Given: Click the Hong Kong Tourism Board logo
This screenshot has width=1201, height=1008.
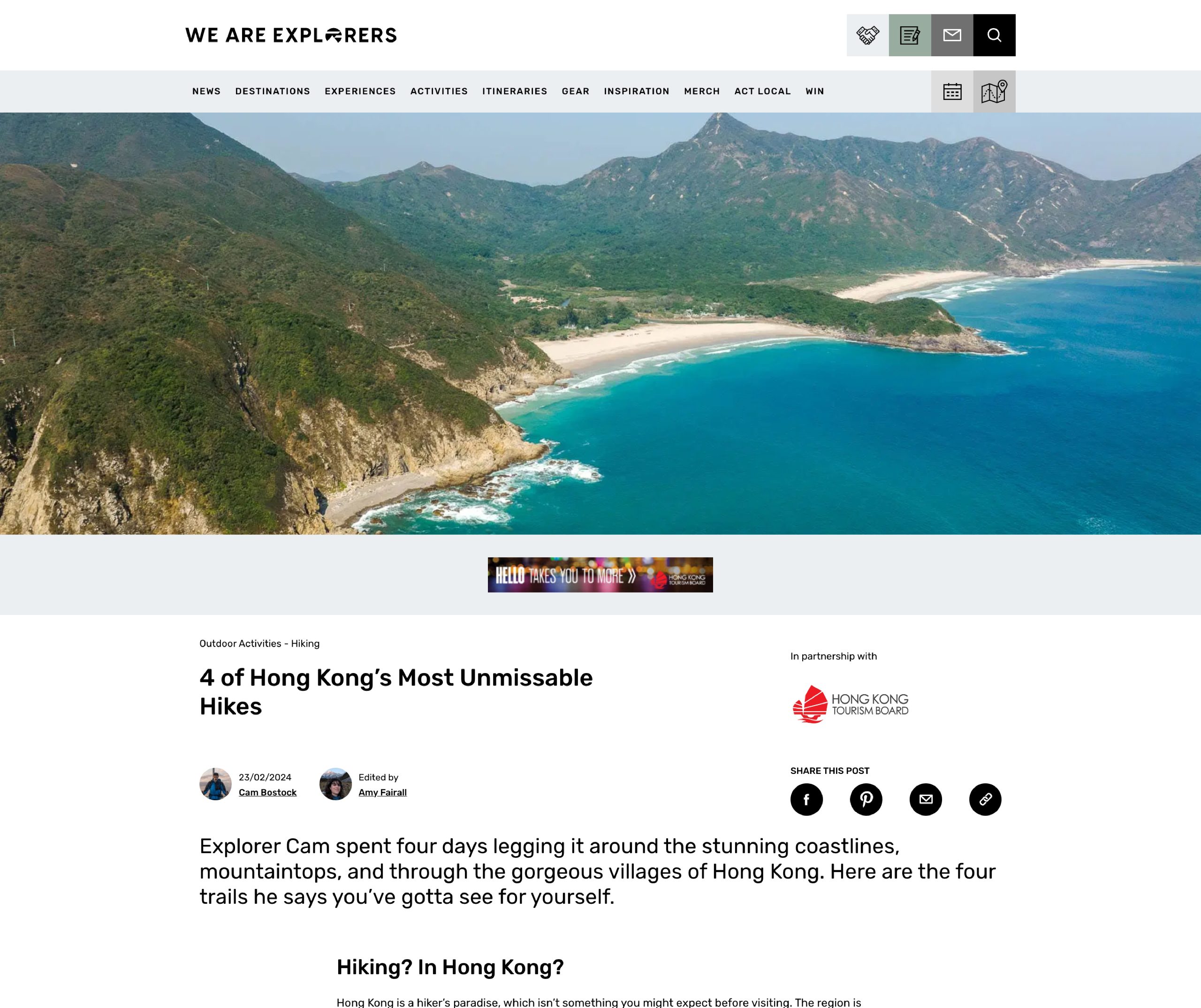Looking at the screenshot, I should tap(851, 705).
